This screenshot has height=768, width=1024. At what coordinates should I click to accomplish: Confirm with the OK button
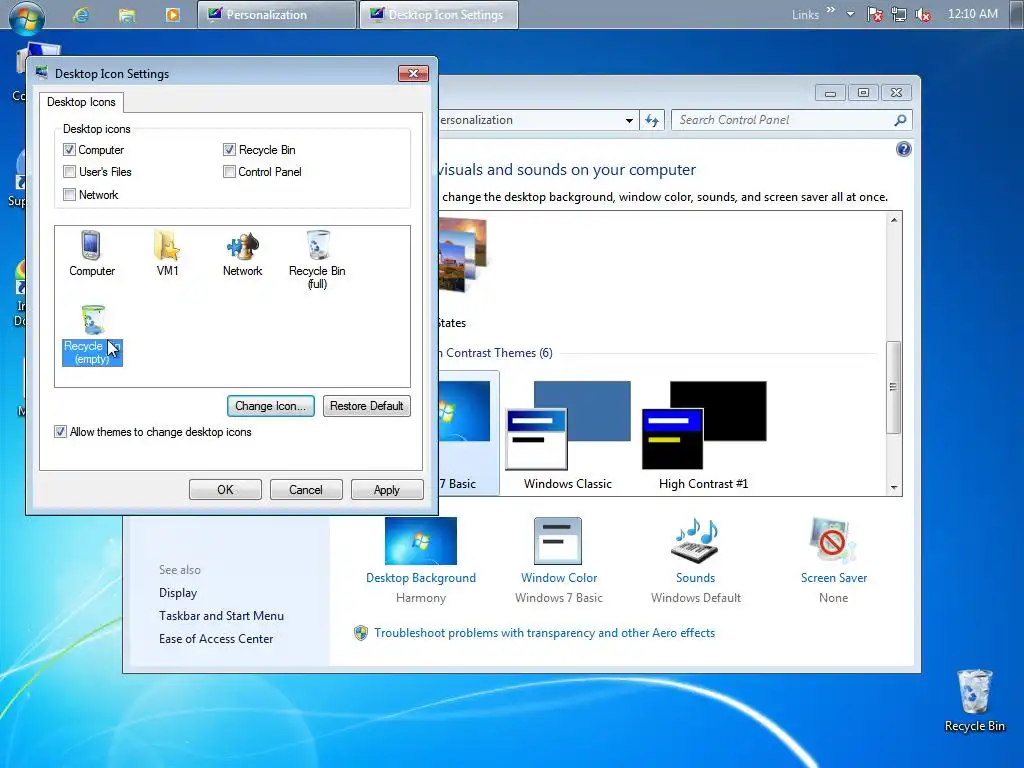(x=225, y=490)
